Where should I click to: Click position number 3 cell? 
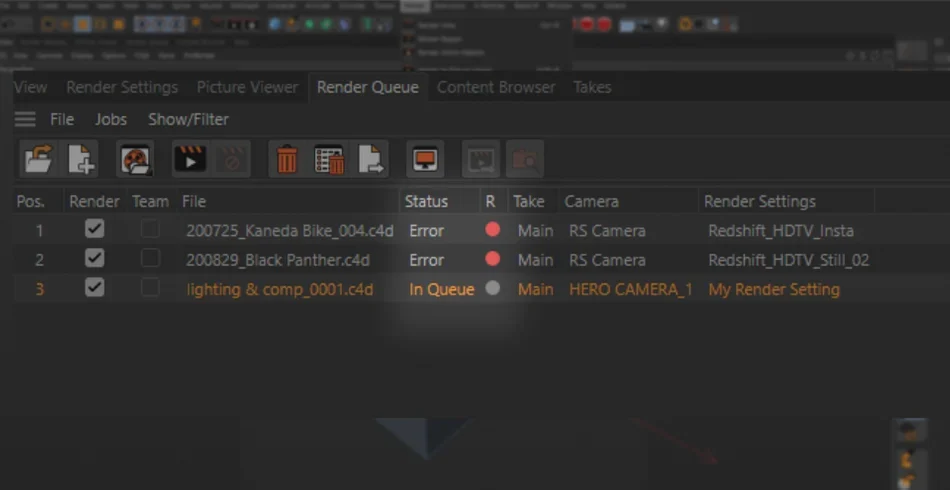coord(39,290)
